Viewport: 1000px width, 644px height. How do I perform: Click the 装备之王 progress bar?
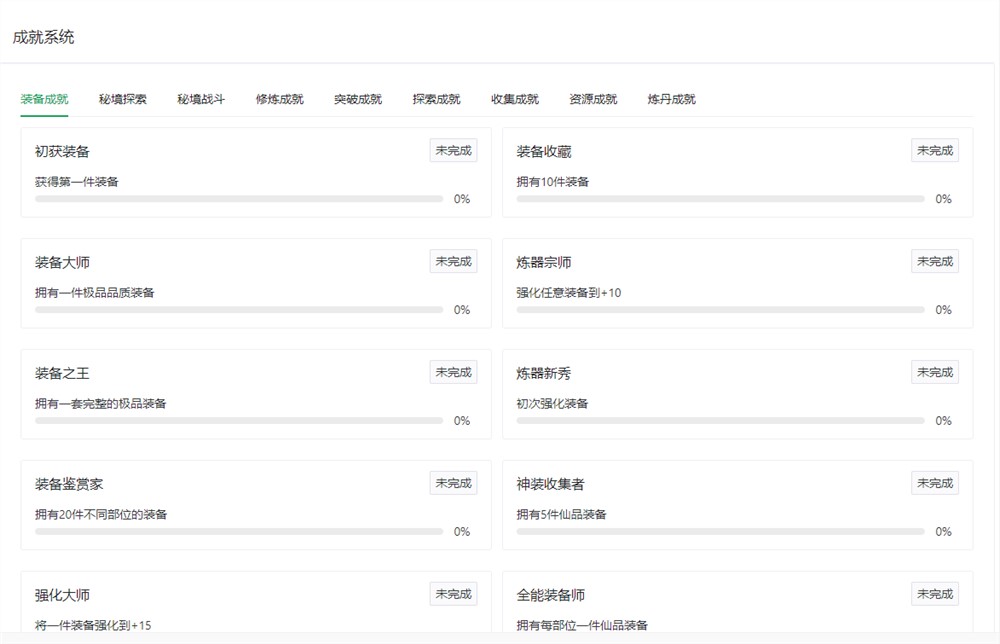tap(238, 421)
